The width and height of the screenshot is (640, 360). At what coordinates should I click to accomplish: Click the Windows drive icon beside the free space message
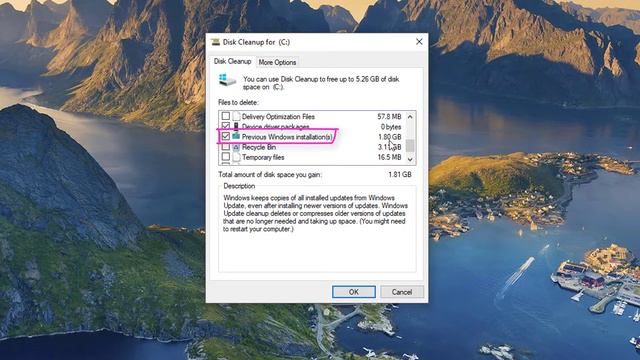coord(227,80)
